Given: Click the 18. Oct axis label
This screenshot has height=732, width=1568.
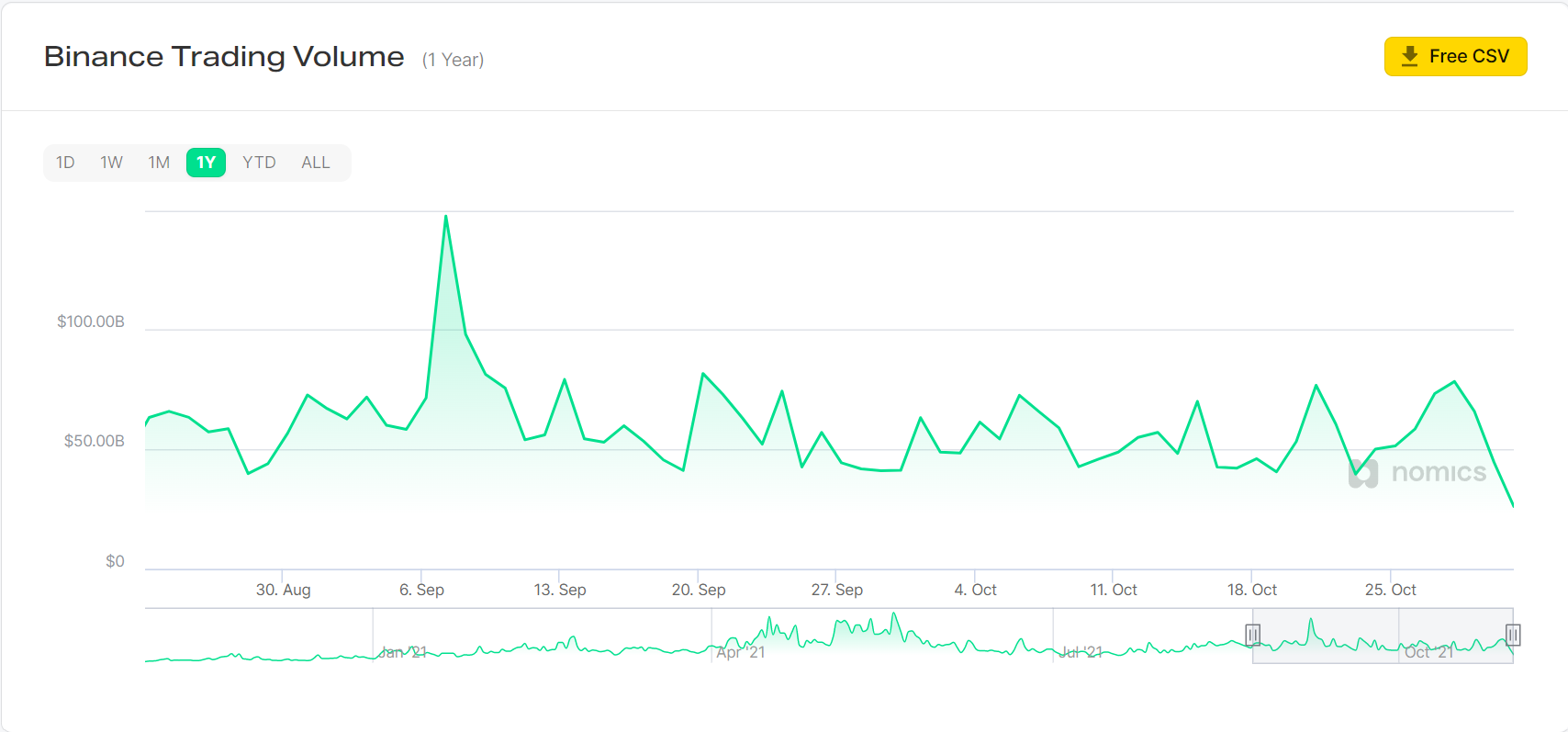Looking at the screenshot, I should pyautogui.click(x=1252, y=590).
